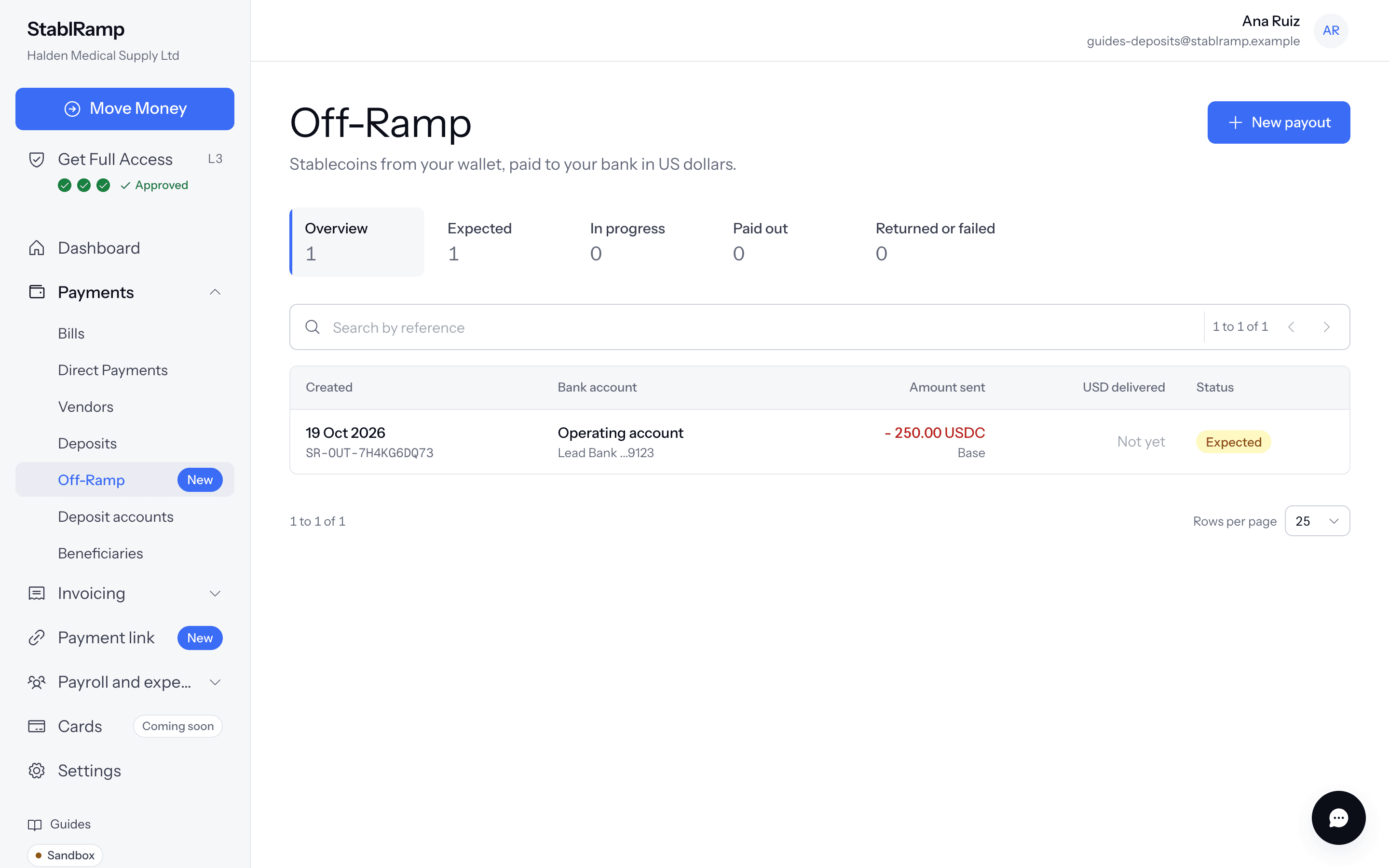Click the Payroll people icon

coord(37,682)
